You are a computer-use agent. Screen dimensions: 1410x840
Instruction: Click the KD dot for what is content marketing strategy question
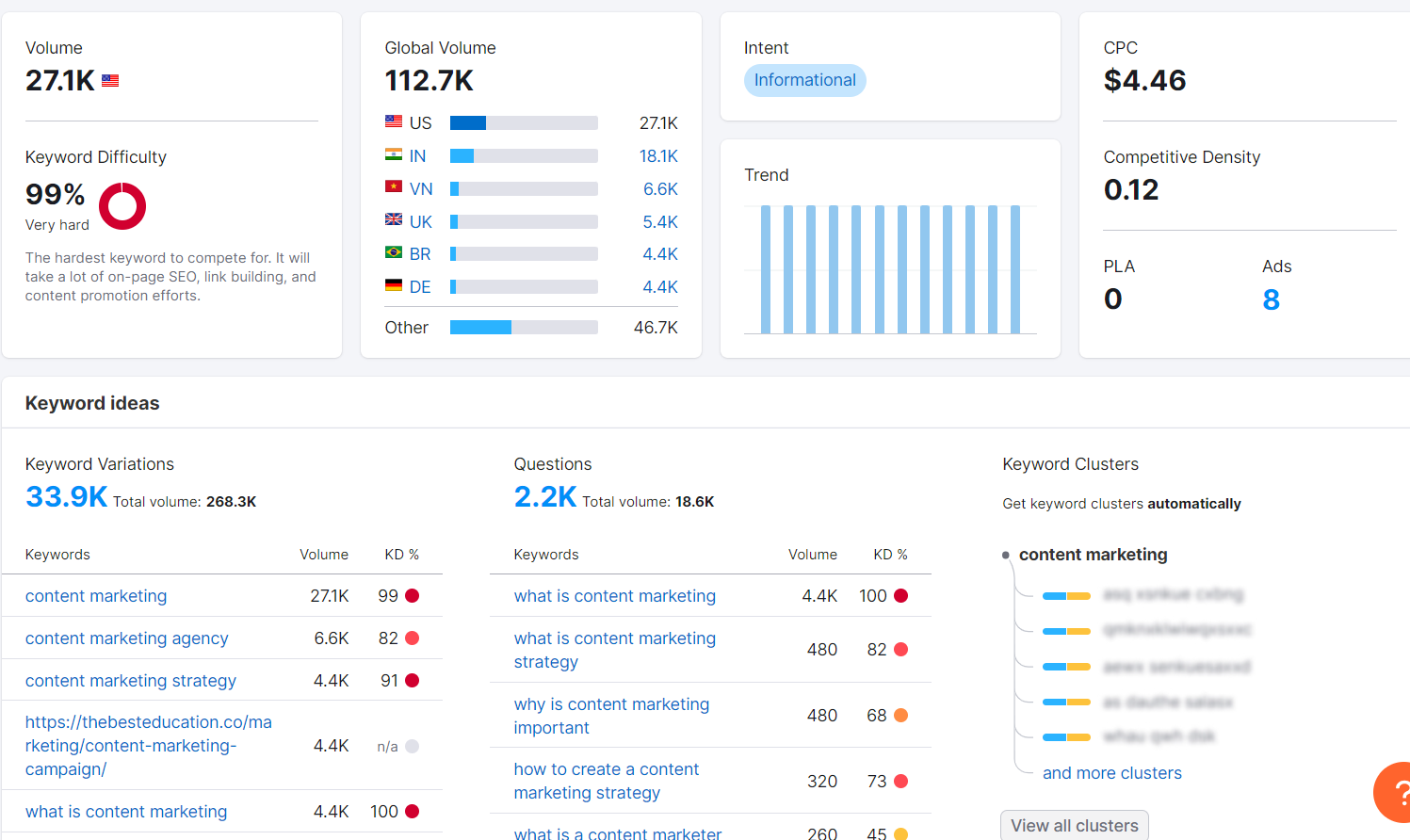[900, 650]
